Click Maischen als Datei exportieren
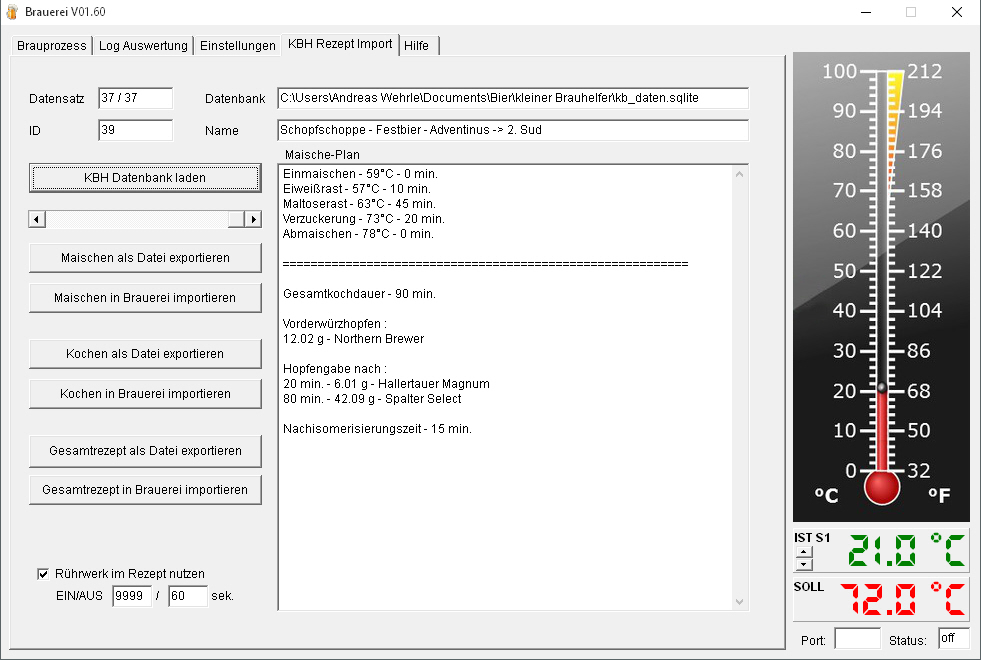The image size is (981, 660). (145, 258)
